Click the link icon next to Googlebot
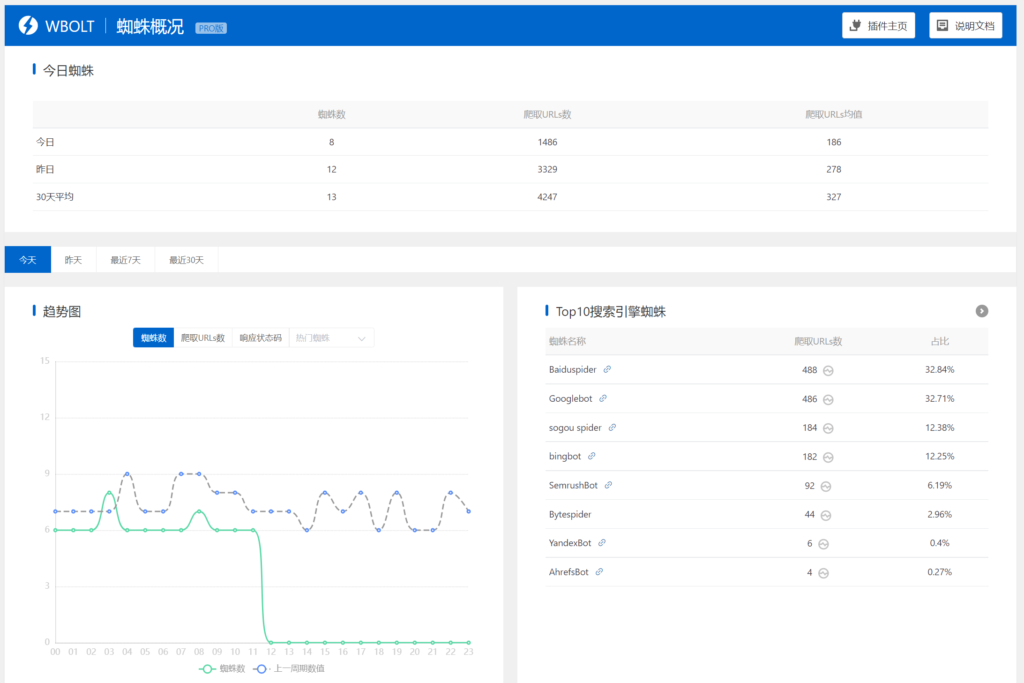 604,398
